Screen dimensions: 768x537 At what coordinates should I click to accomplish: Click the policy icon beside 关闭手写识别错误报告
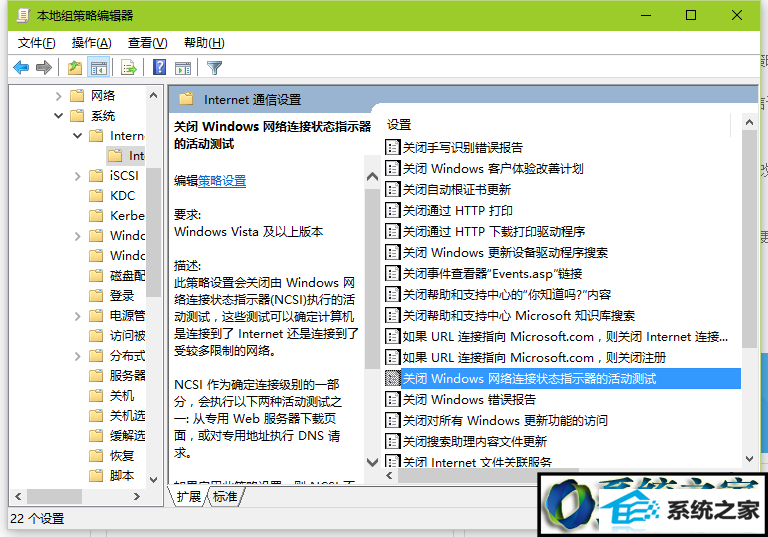coord(392,147)
